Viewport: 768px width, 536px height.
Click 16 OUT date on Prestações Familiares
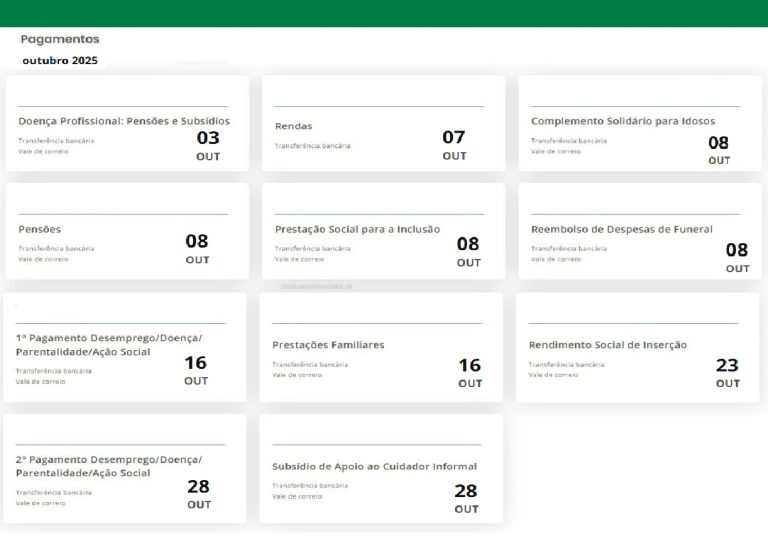pos(469,372)
